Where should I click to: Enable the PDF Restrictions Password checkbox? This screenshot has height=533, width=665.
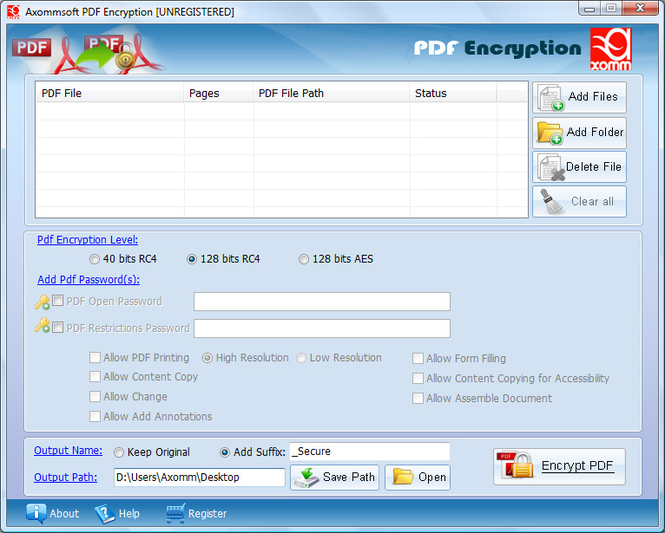tap(58, 327)
